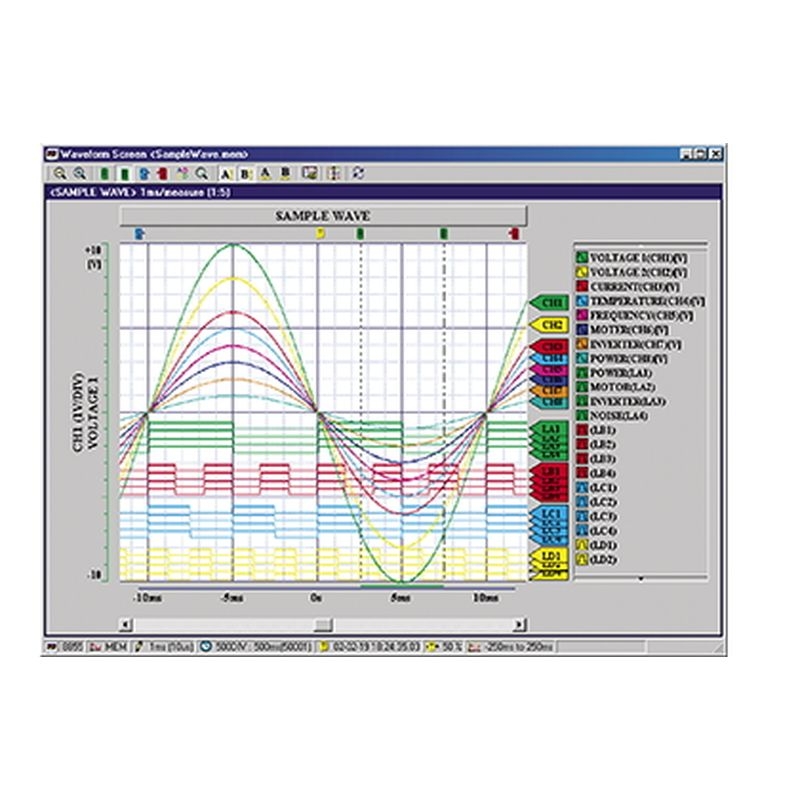The image size is (800, 800).
Task: Click the LD1 yellow logic tag
Action: (x=550, y=556)
